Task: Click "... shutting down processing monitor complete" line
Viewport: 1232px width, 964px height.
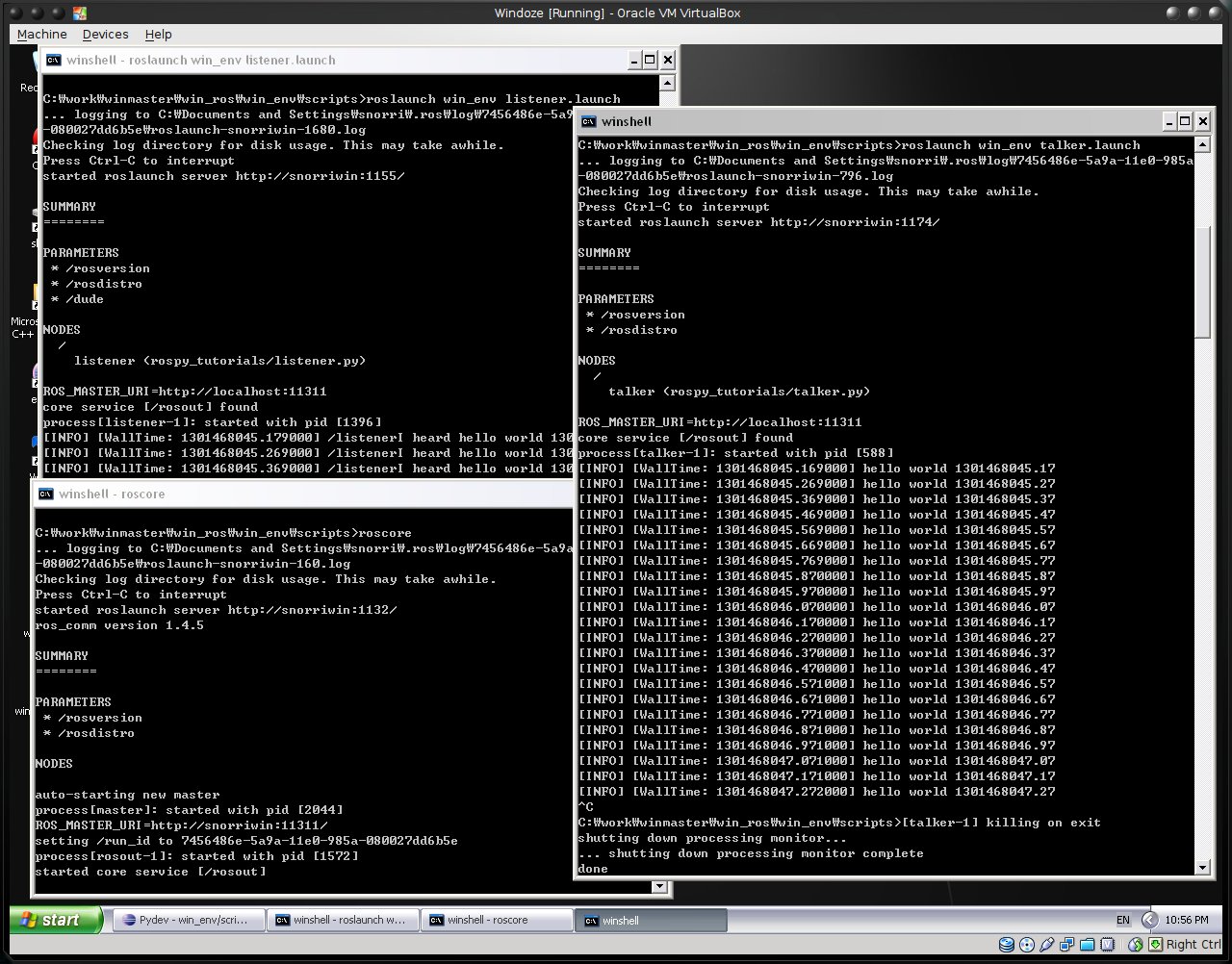Action: [x=751, y=853]
